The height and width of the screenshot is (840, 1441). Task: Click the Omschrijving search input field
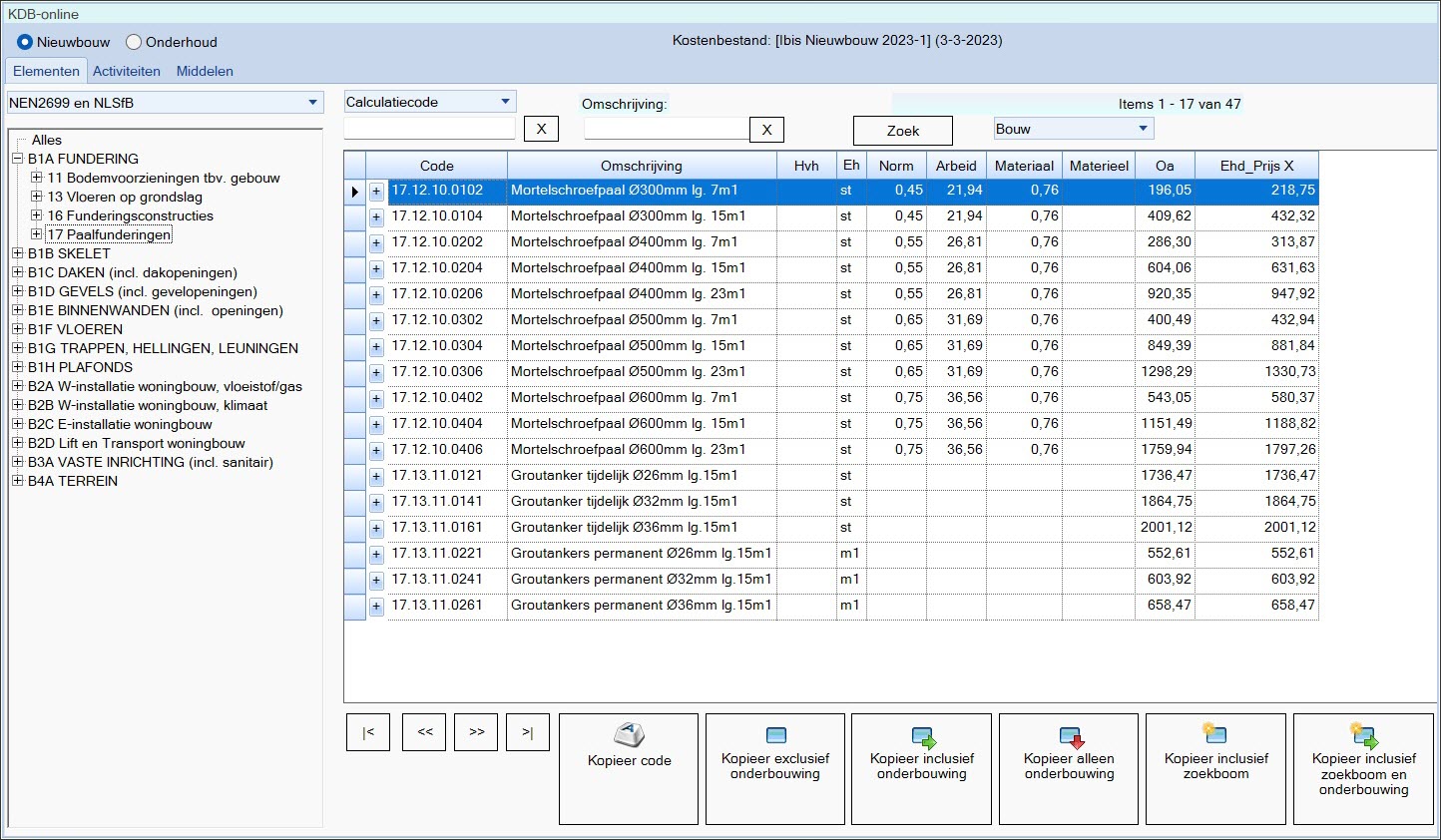pos(666,129)
